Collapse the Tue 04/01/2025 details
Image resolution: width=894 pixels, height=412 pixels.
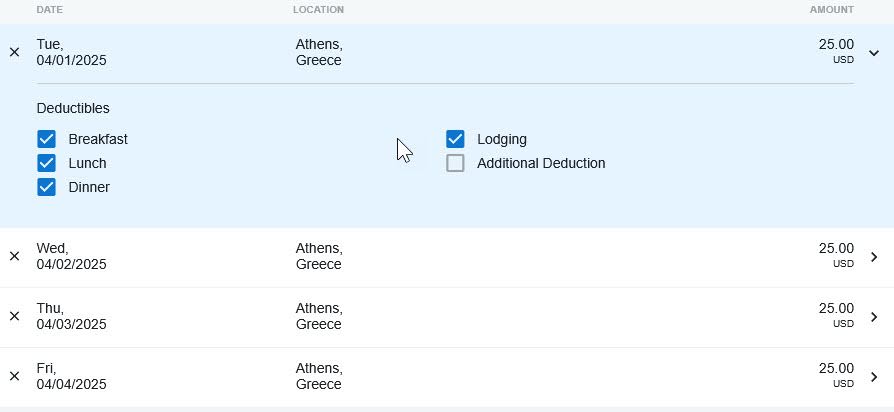tap(874, 52)
